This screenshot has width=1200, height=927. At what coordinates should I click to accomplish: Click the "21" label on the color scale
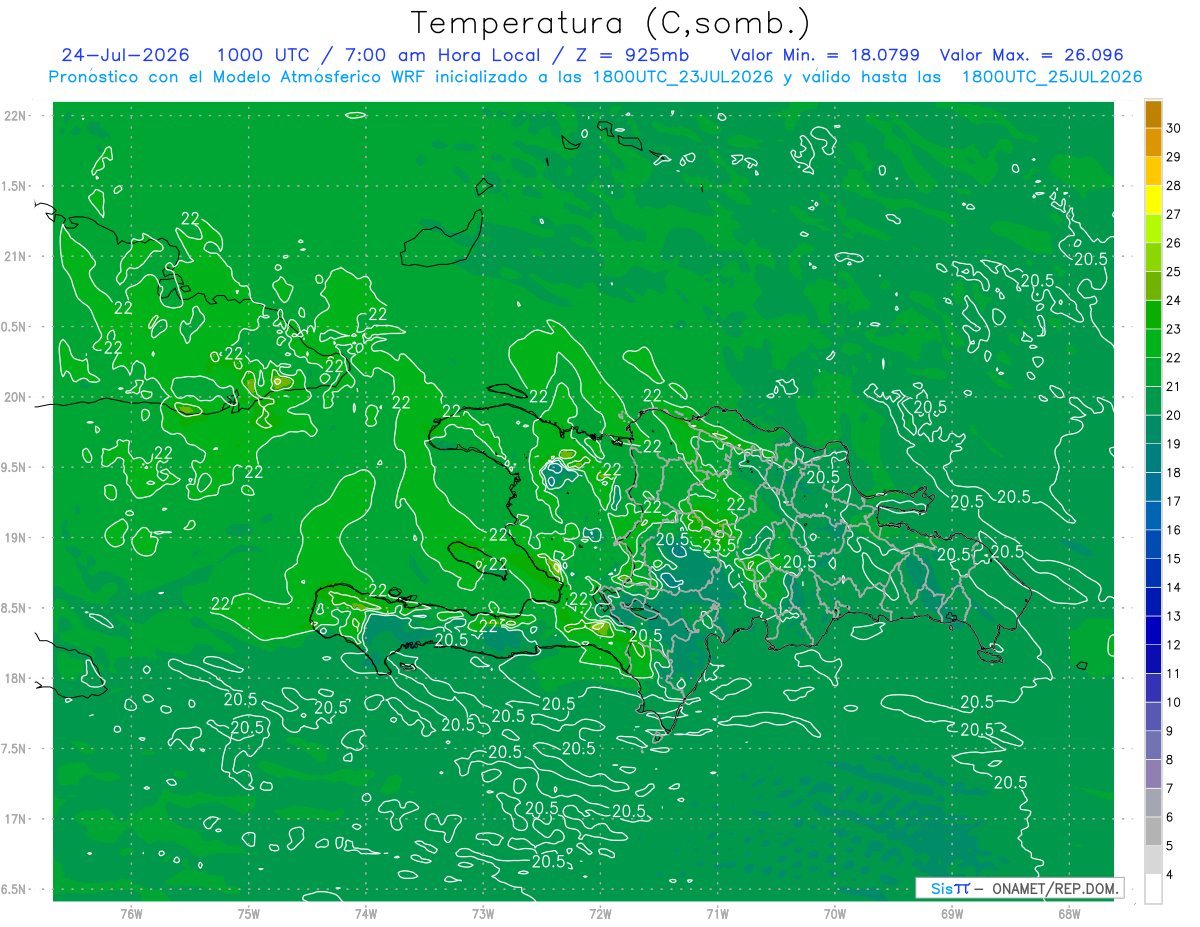pyautogui.click(x=1174, y=386)
